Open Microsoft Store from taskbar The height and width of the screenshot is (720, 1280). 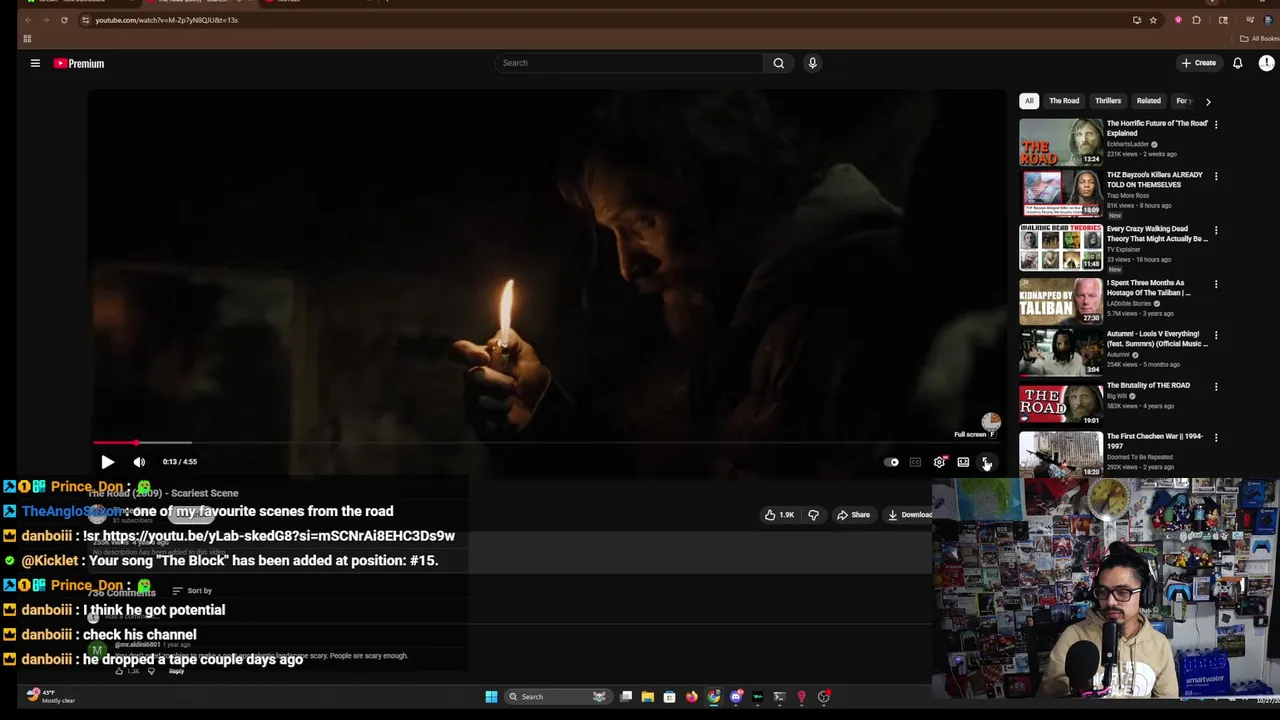(670, 697)
